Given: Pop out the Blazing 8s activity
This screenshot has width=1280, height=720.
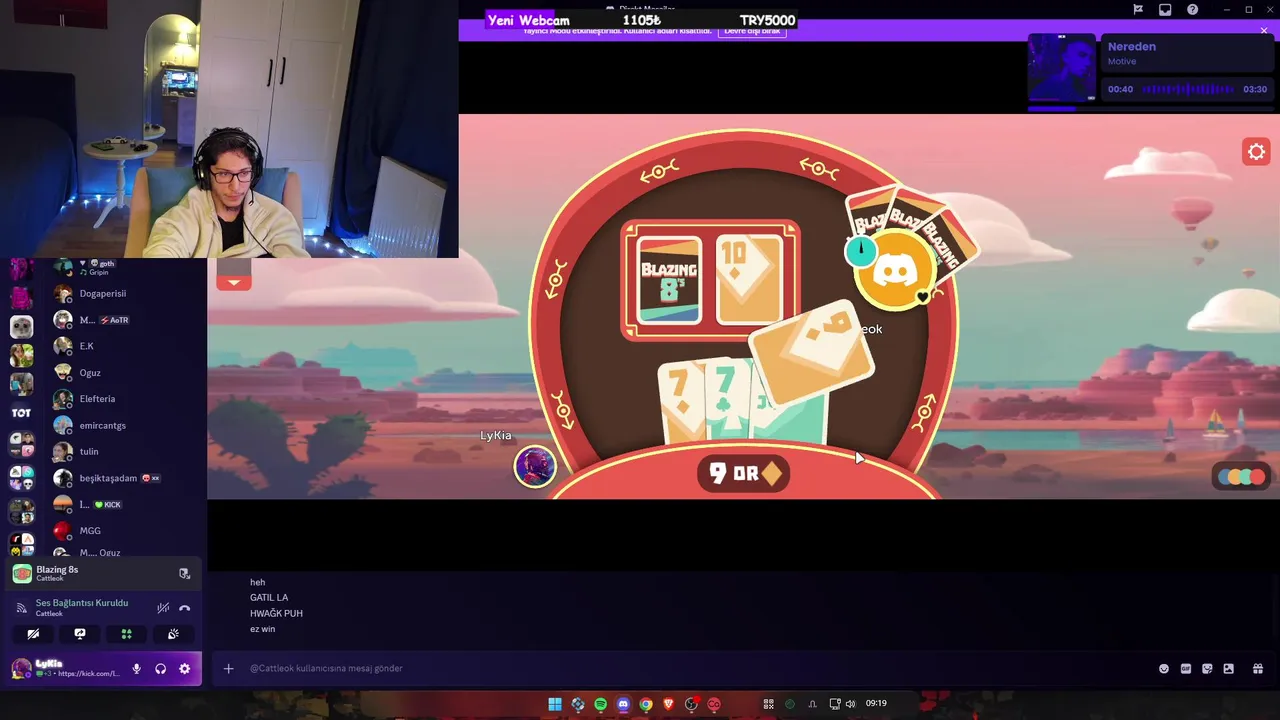Looking at the screenshot, I should coord(184,574).
